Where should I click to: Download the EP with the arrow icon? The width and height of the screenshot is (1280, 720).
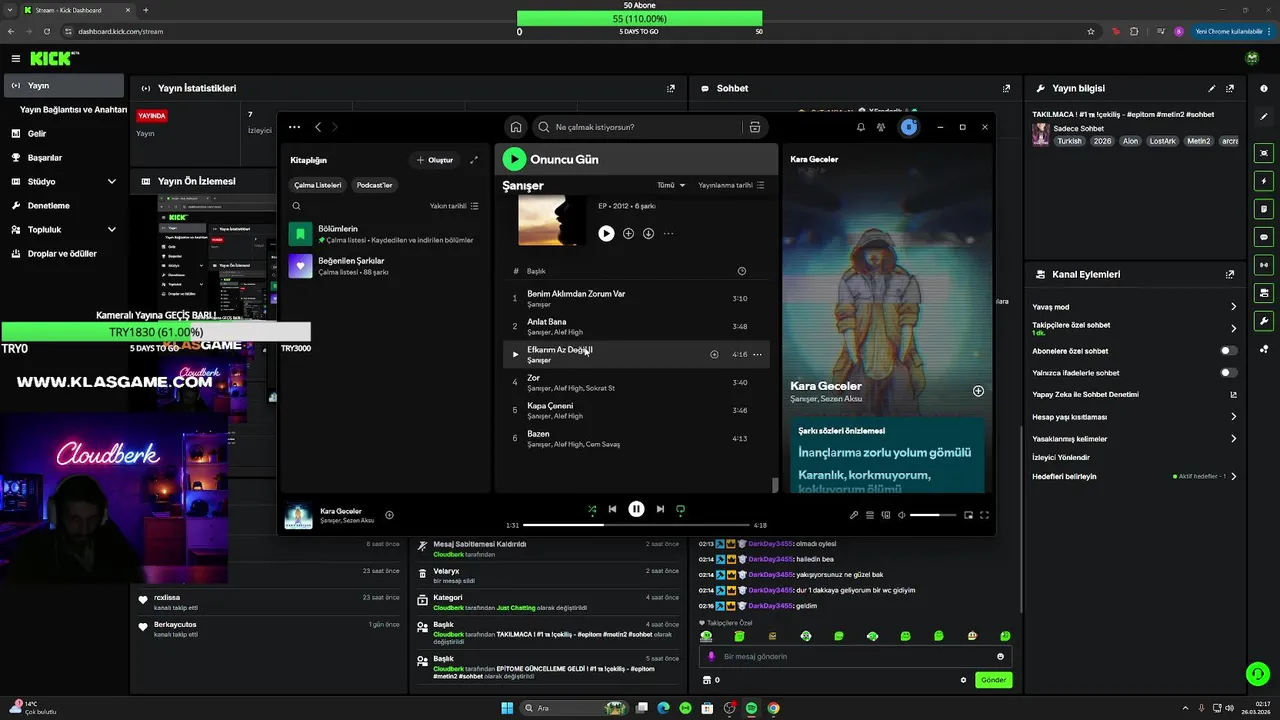[648, 233]
